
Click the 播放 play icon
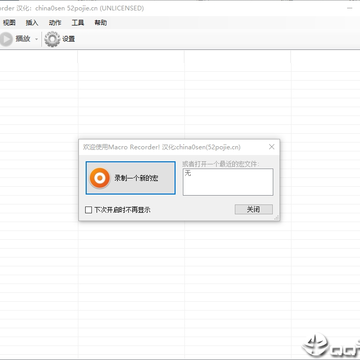click(6, 39)
